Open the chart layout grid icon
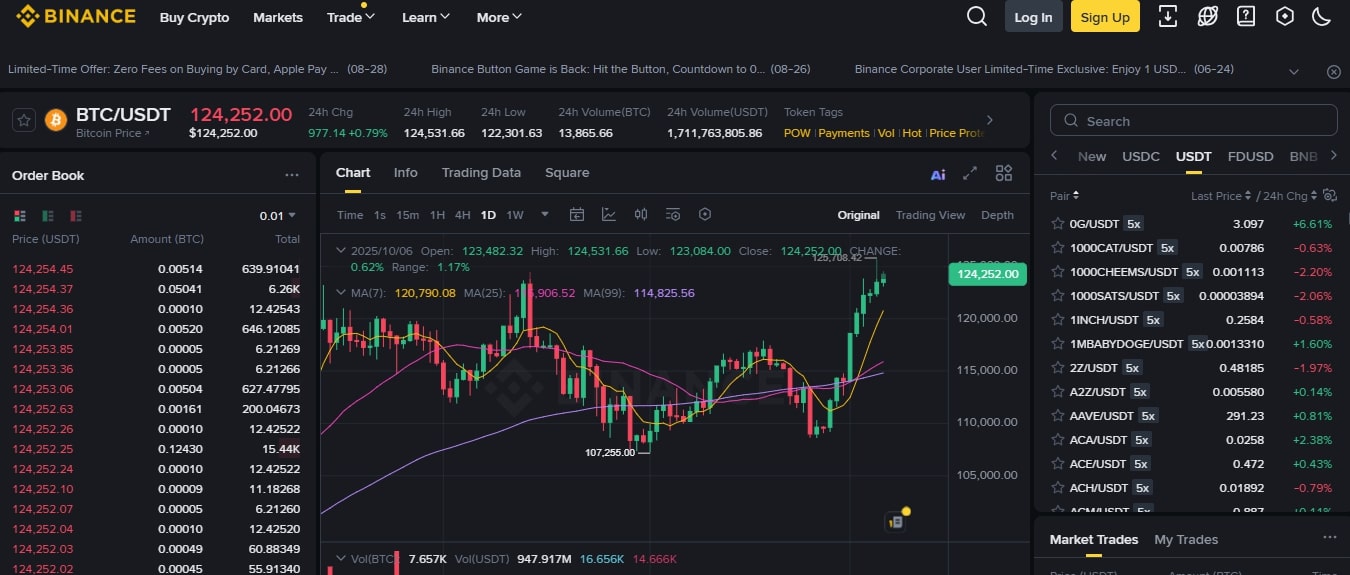The width and height of the screenshot is (1350, 575). pyautogui.click(x=1004, y=173)
